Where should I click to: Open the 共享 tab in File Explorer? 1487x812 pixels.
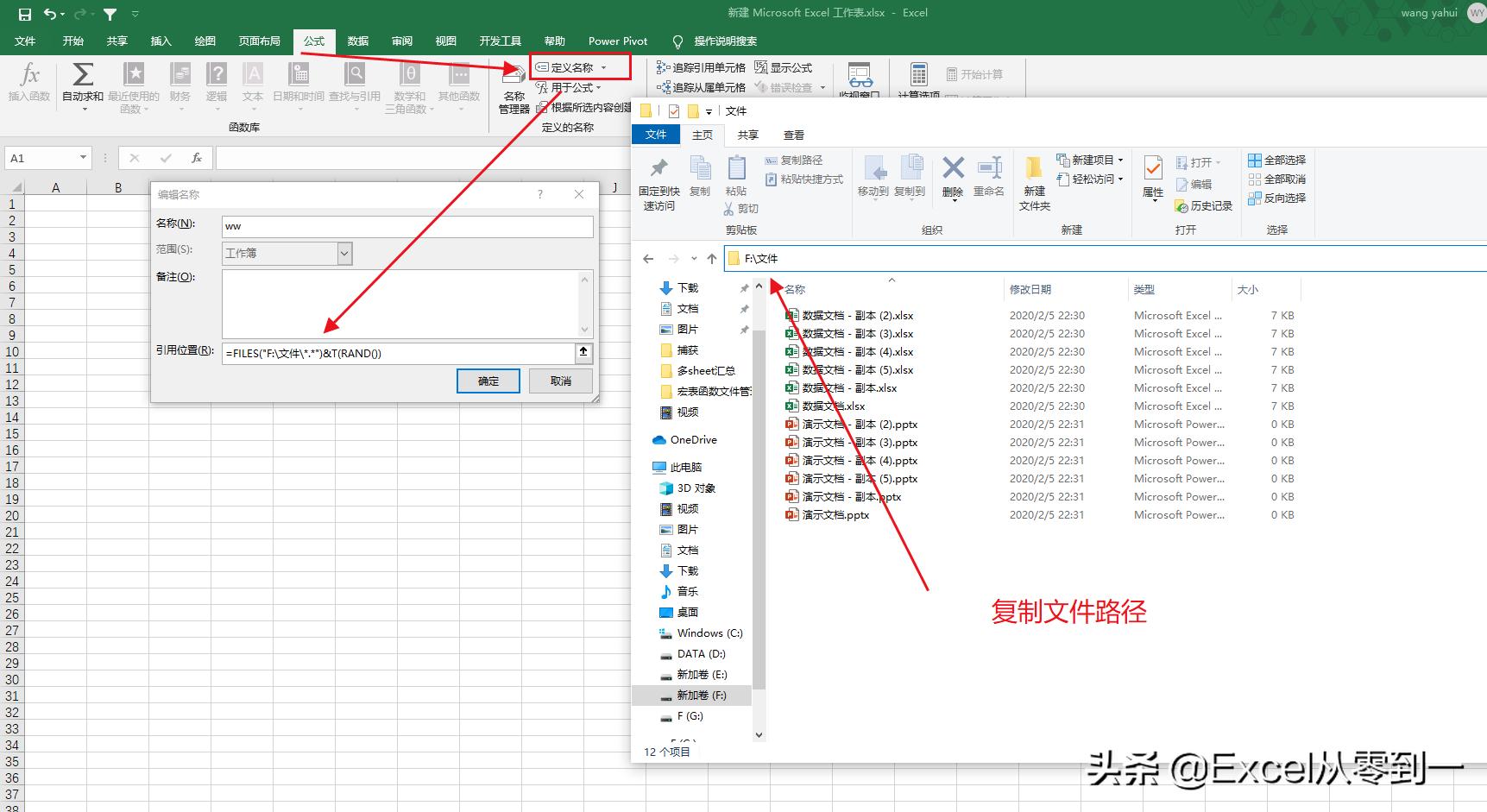click(747, 135)
